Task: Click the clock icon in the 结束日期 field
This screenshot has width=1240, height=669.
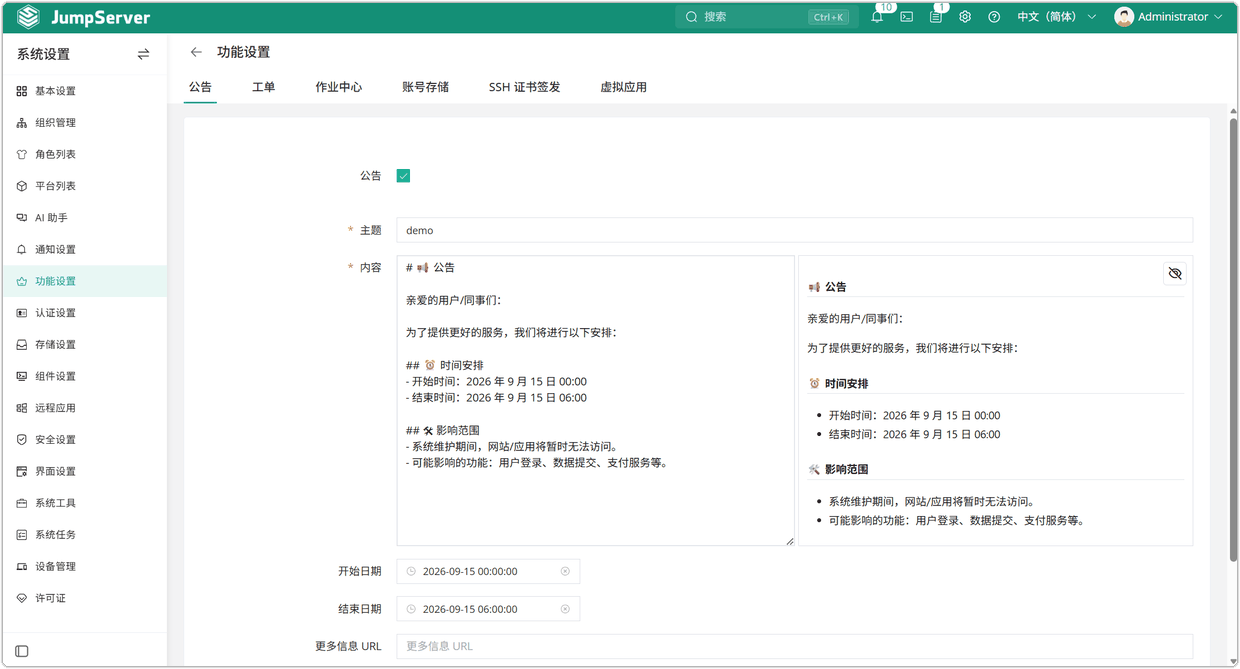Action: [411, 609]
